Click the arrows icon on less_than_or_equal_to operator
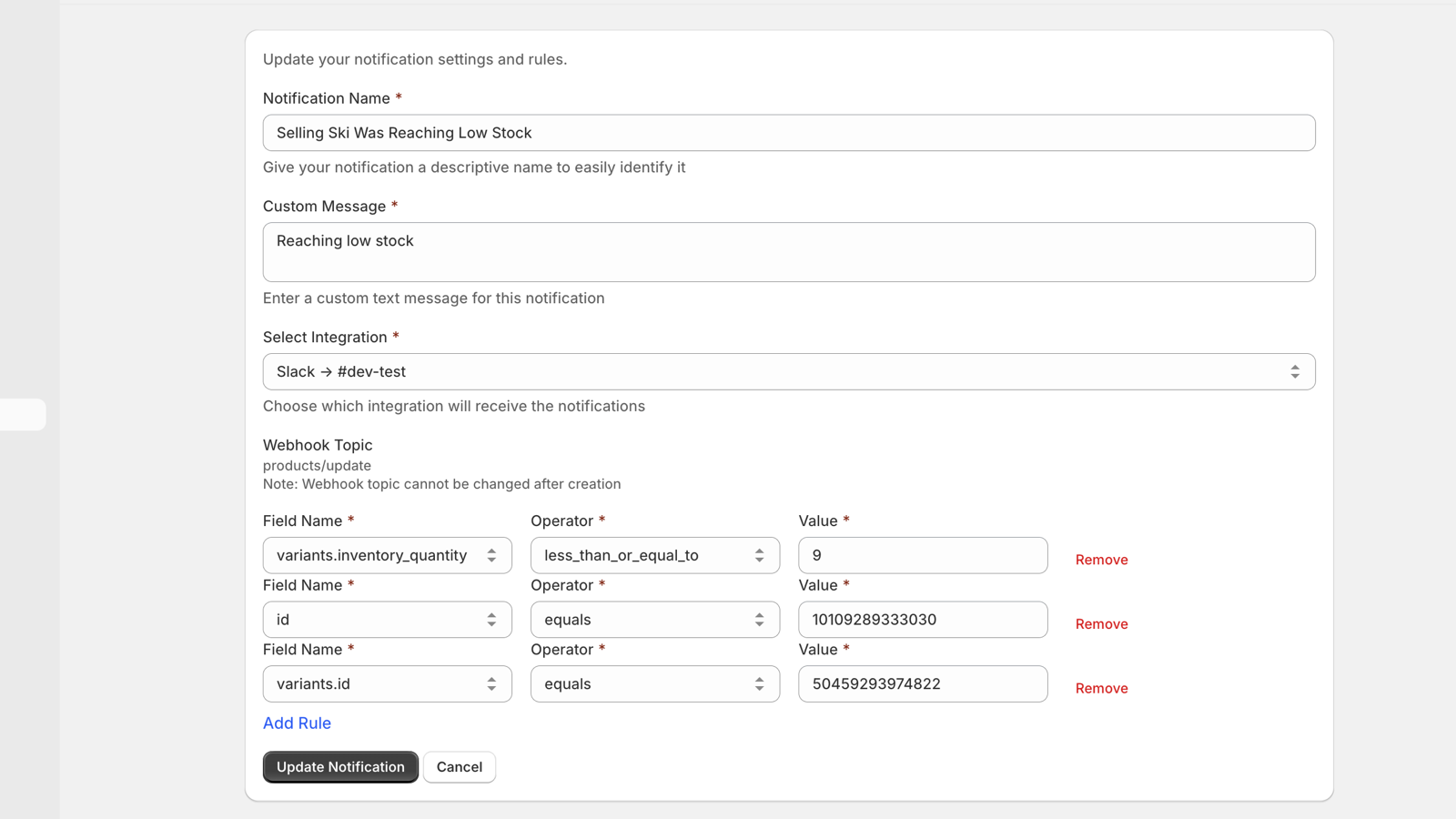This screenshot has width=1456, height=819. coord(759,556)
